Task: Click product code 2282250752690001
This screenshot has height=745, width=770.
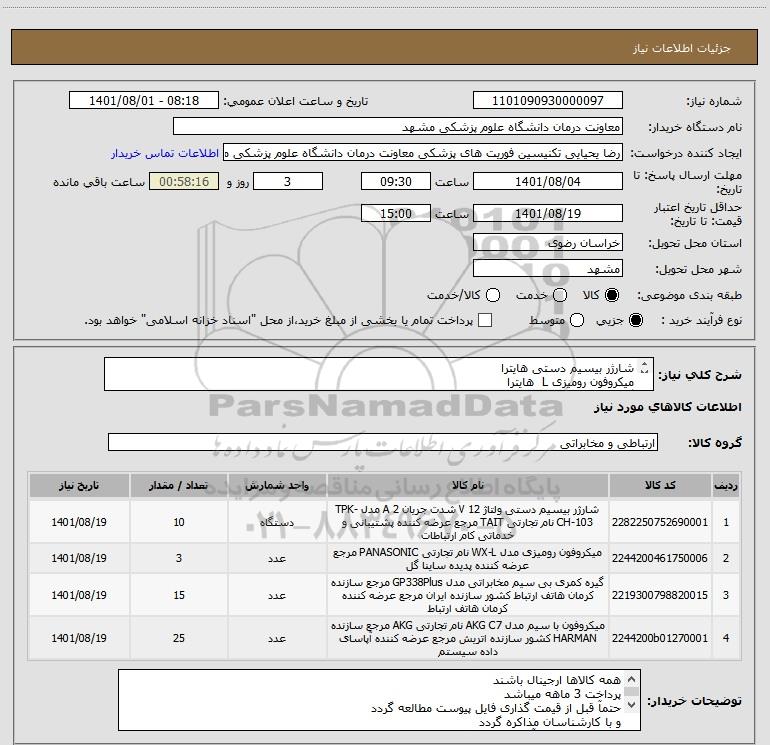Action: pos(660,522)
